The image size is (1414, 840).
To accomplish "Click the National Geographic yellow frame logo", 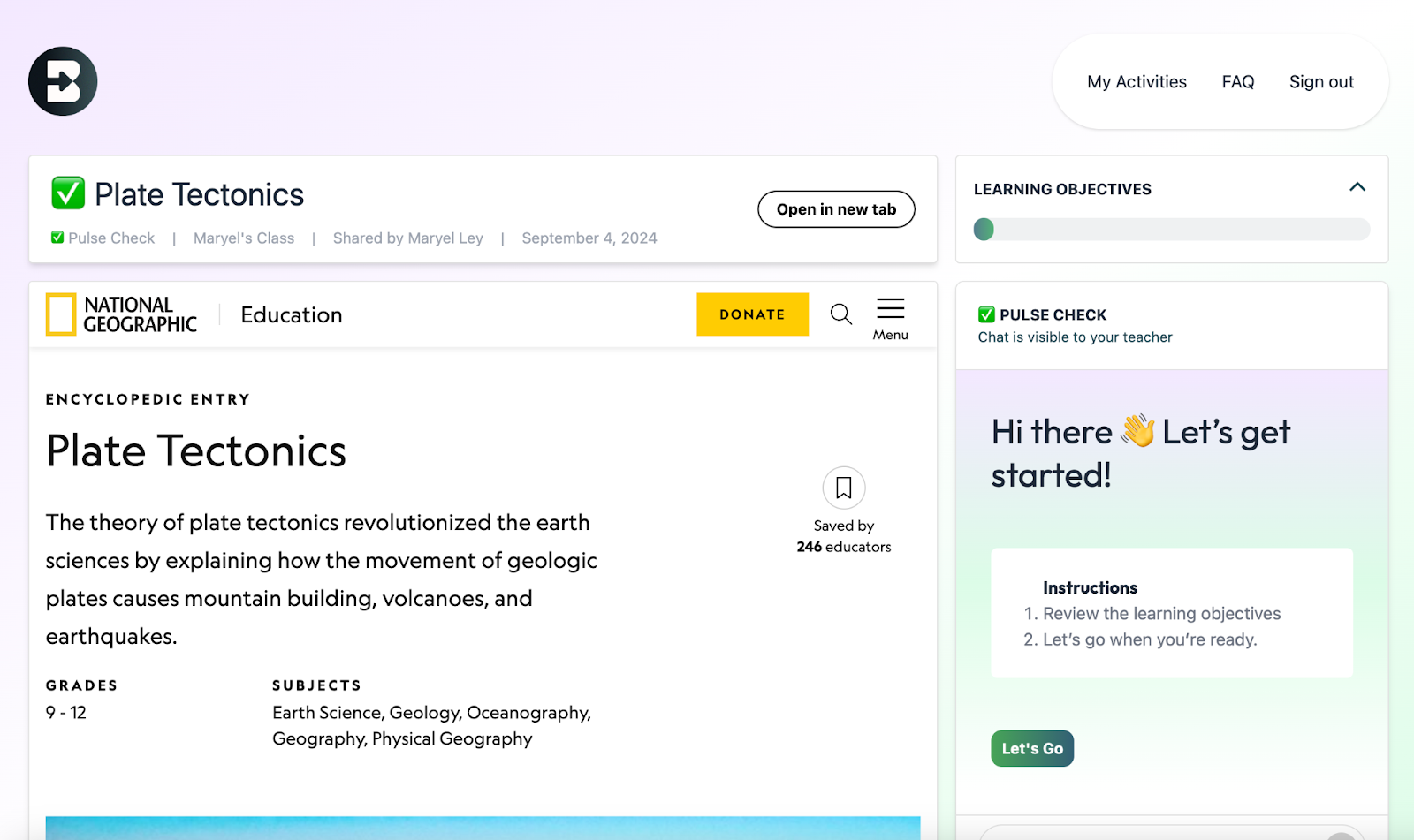I will (61, 314).
